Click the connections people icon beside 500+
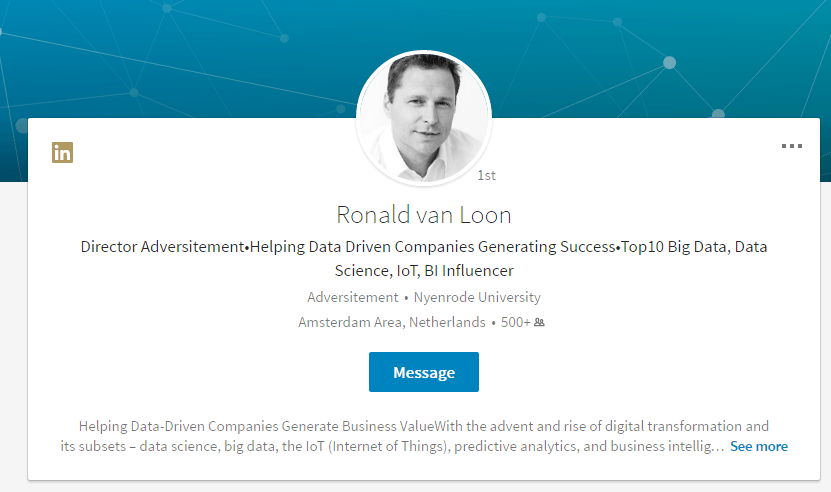 pyautogui.click(x=540, y=323)
